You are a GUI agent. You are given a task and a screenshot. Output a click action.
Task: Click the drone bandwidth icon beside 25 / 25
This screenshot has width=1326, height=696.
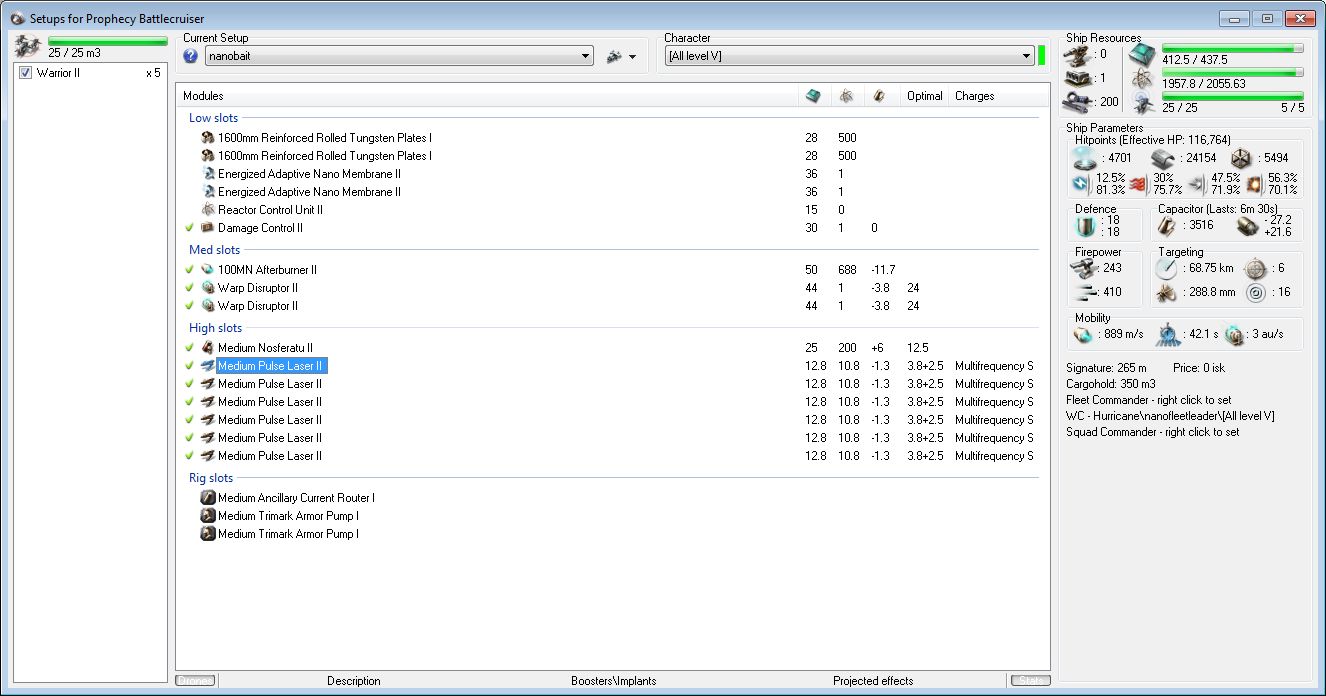(1141, 101)
